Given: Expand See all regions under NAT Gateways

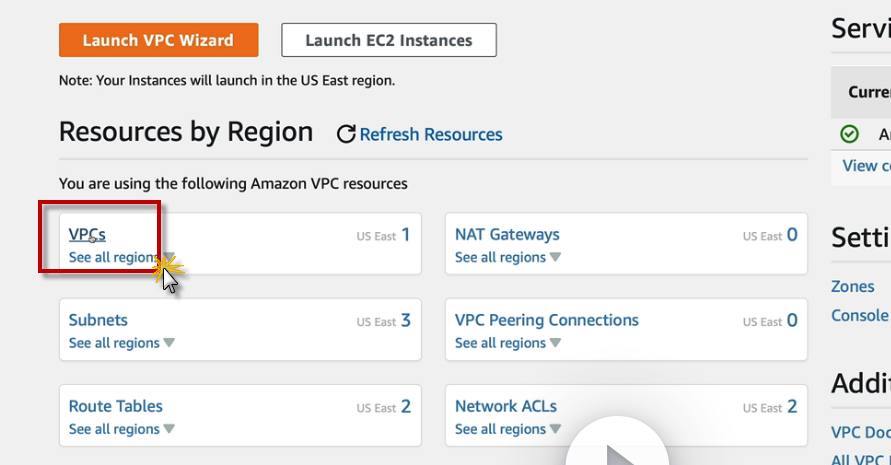Looking at the screenshot, I should coord(507,258).
